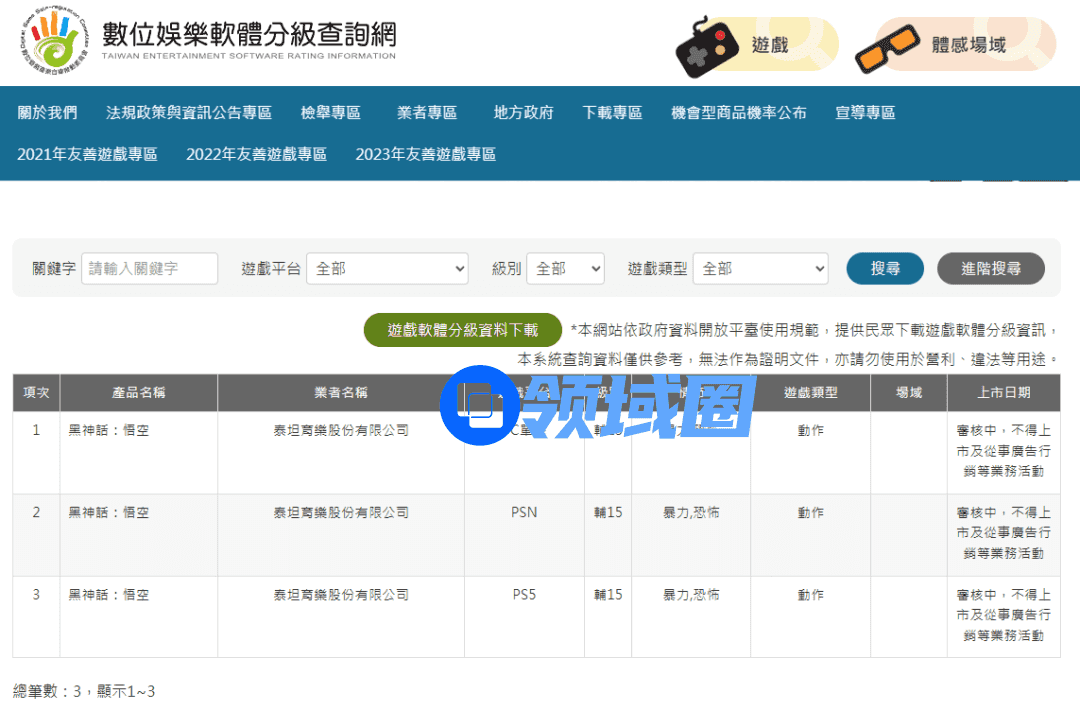Click the 進階搜尋 button
Screen dimensions: 1080x711
pos(990,269)
